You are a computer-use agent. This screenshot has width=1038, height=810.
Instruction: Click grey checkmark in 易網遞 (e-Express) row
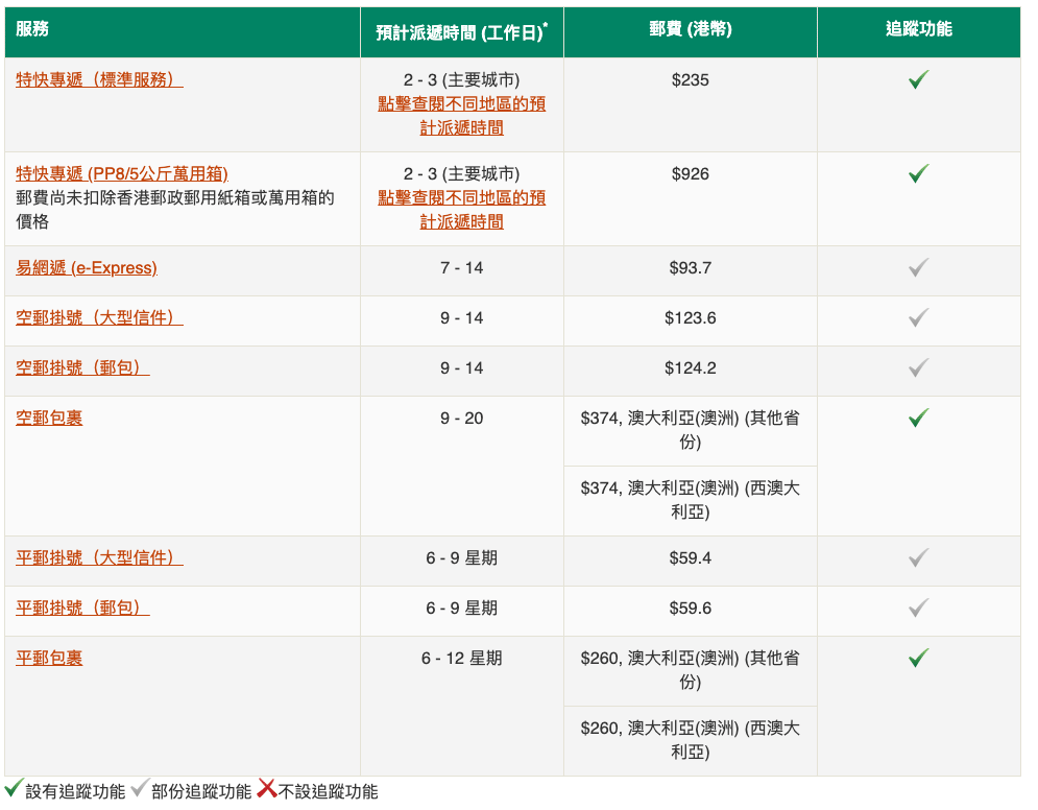[x=918, y=268]
